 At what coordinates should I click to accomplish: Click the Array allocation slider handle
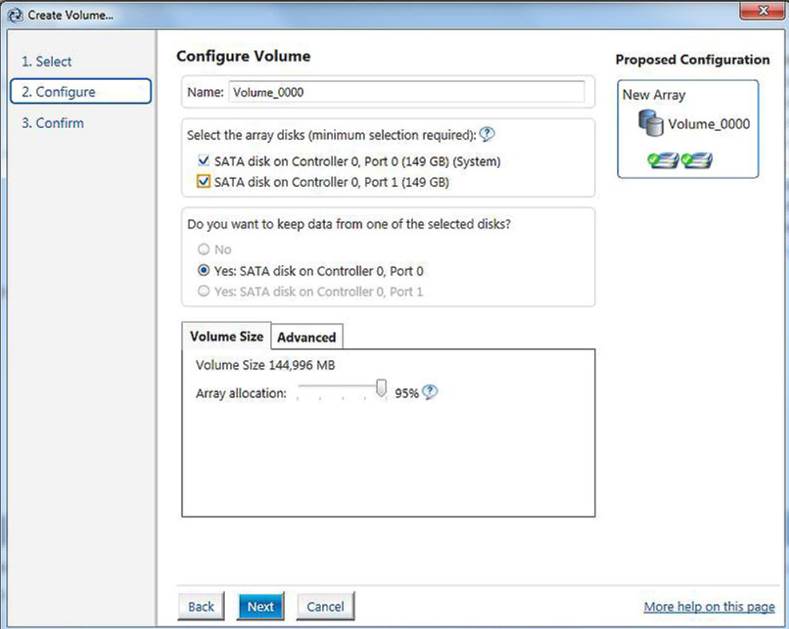[x=381, y=388]
